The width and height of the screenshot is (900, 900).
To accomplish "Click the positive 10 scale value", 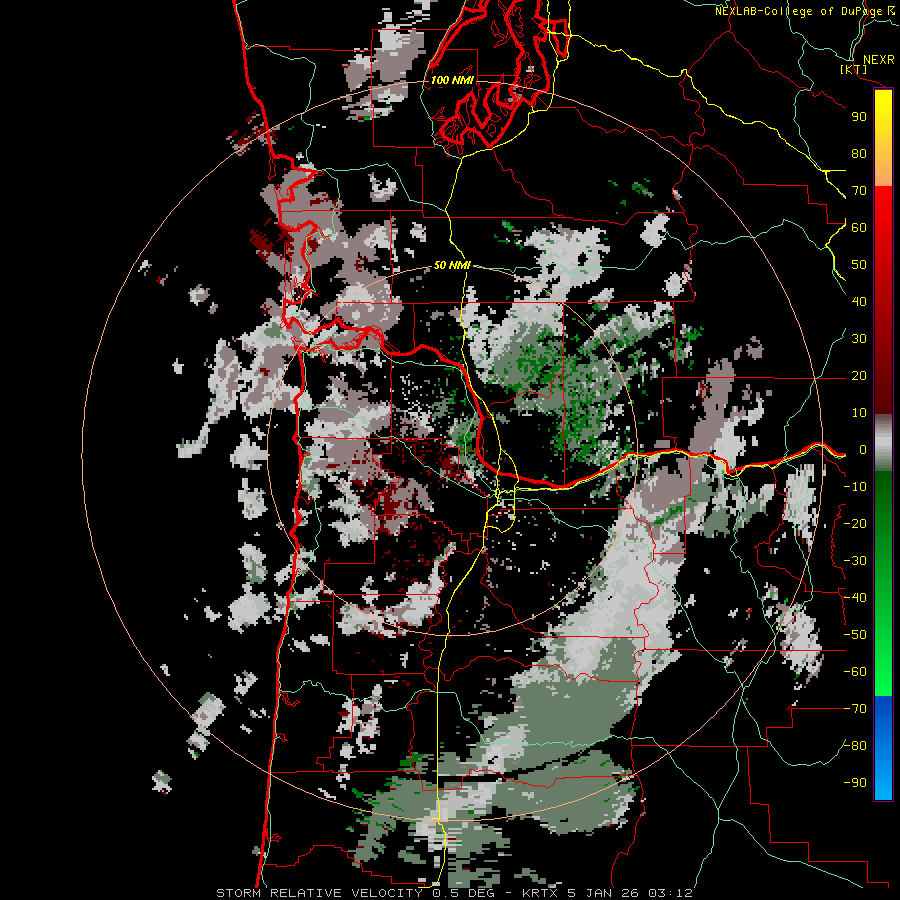I will (x=859, y=413).
